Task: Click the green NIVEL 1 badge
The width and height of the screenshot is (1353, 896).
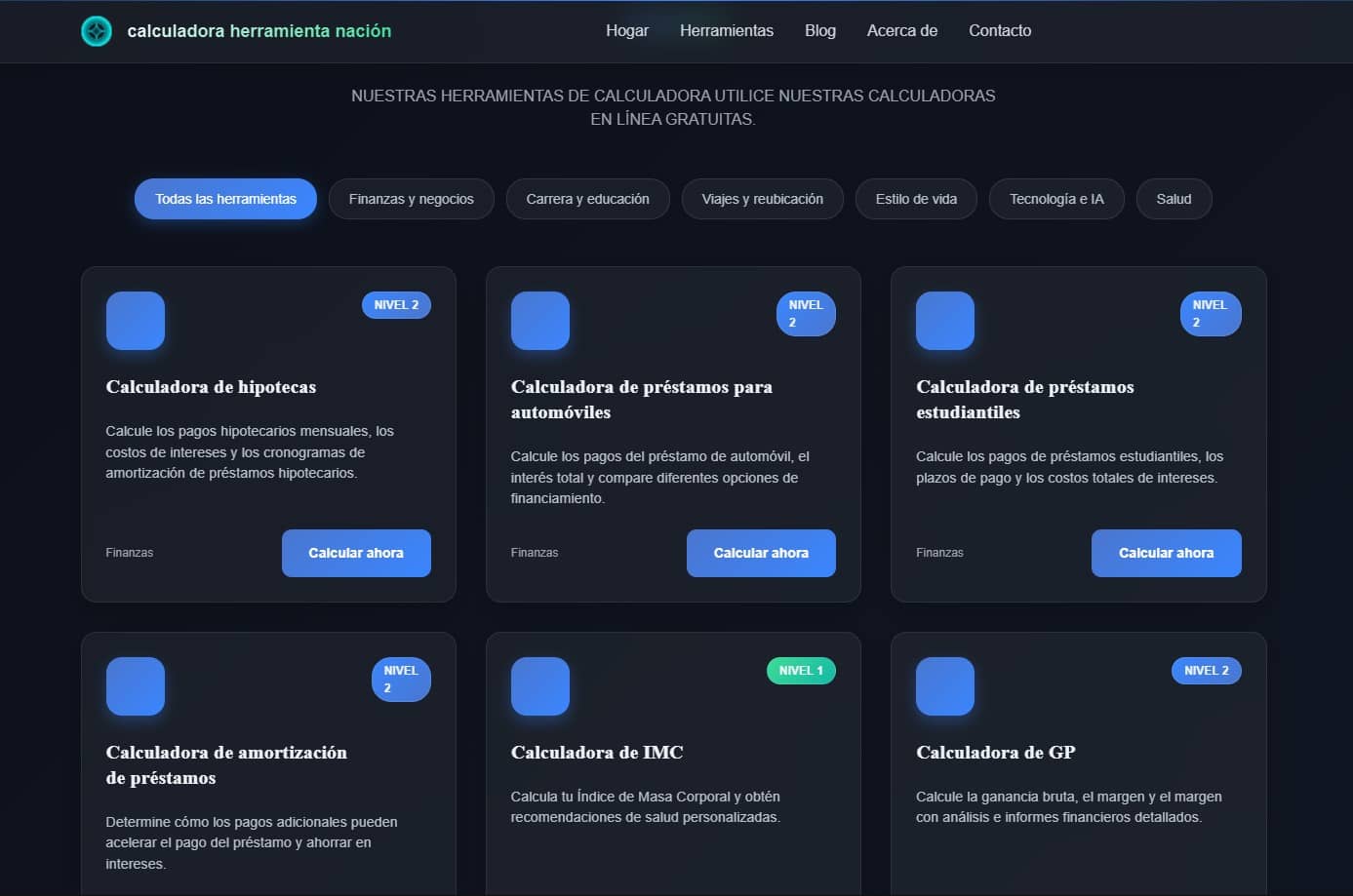Action: point(801,671)
